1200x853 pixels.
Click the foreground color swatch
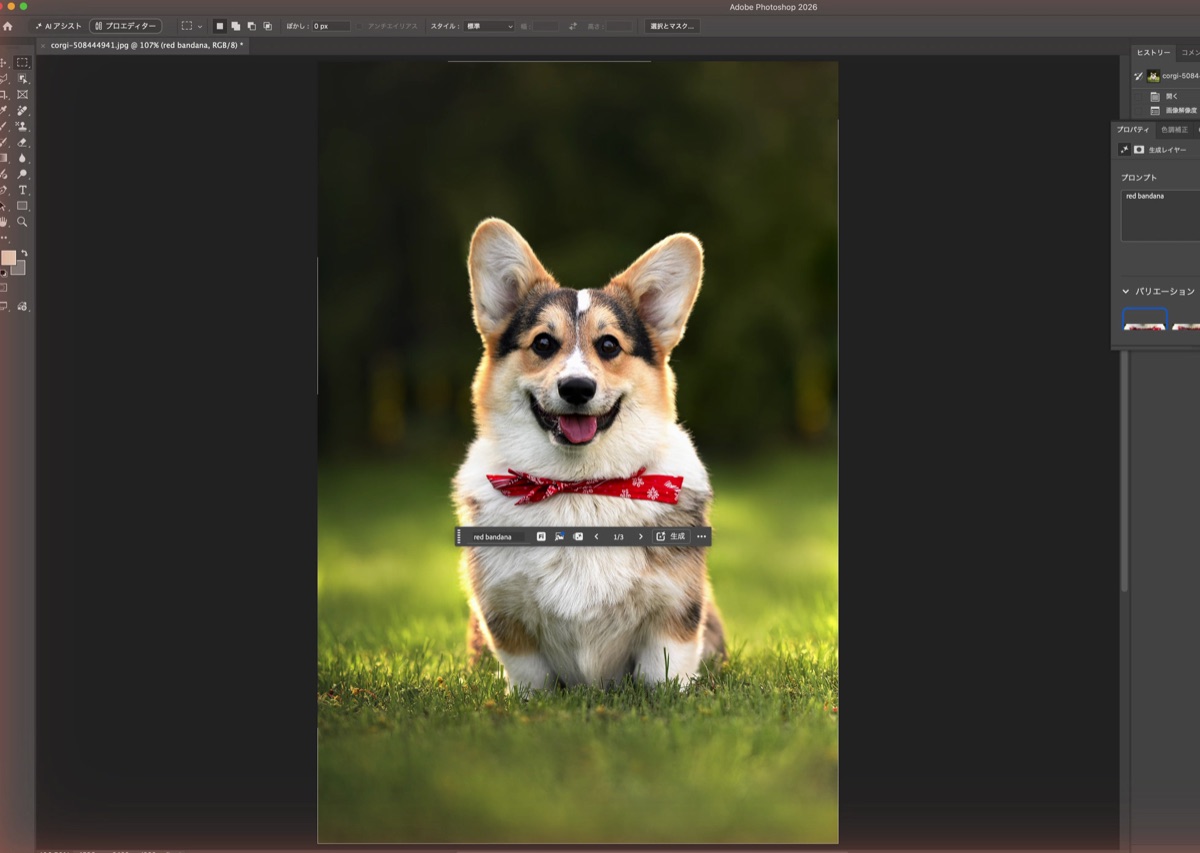coord(8,258)
